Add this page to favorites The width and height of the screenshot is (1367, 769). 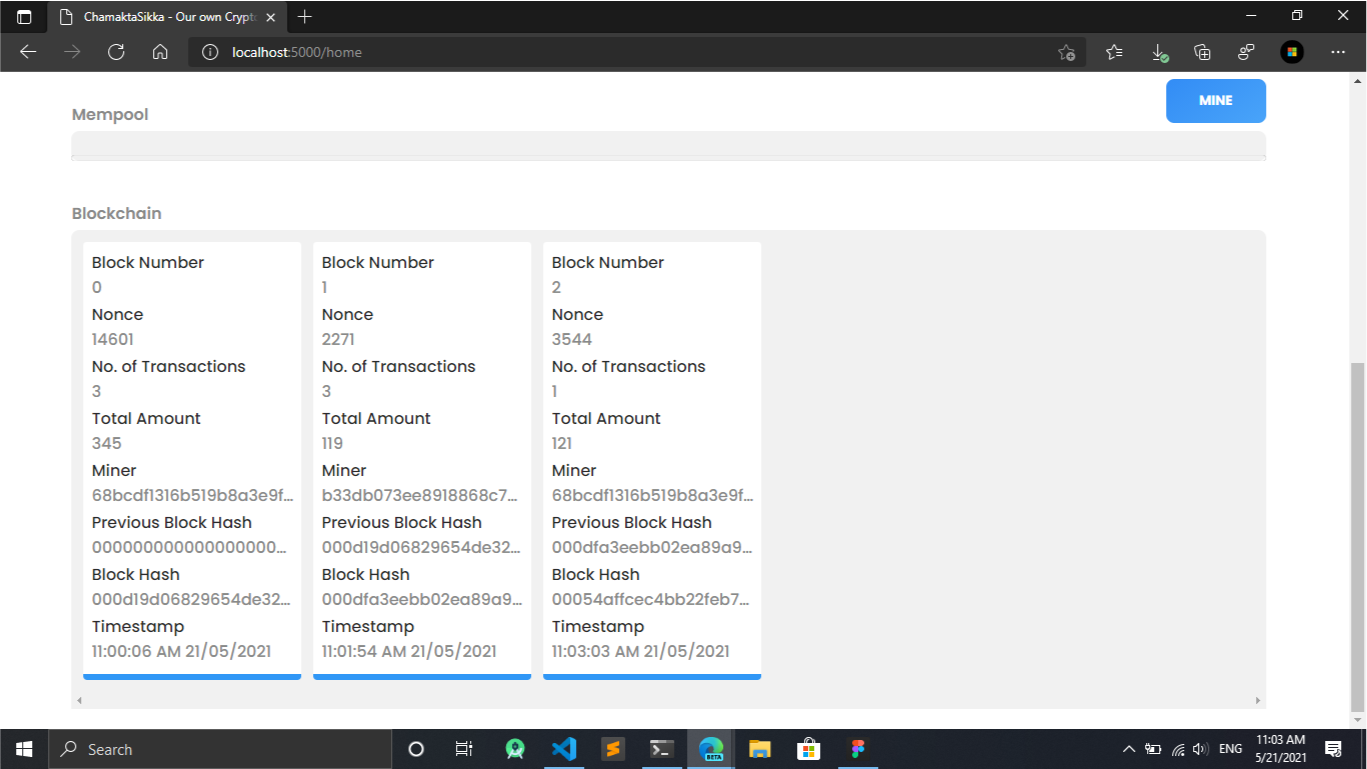coord(1066,52)
